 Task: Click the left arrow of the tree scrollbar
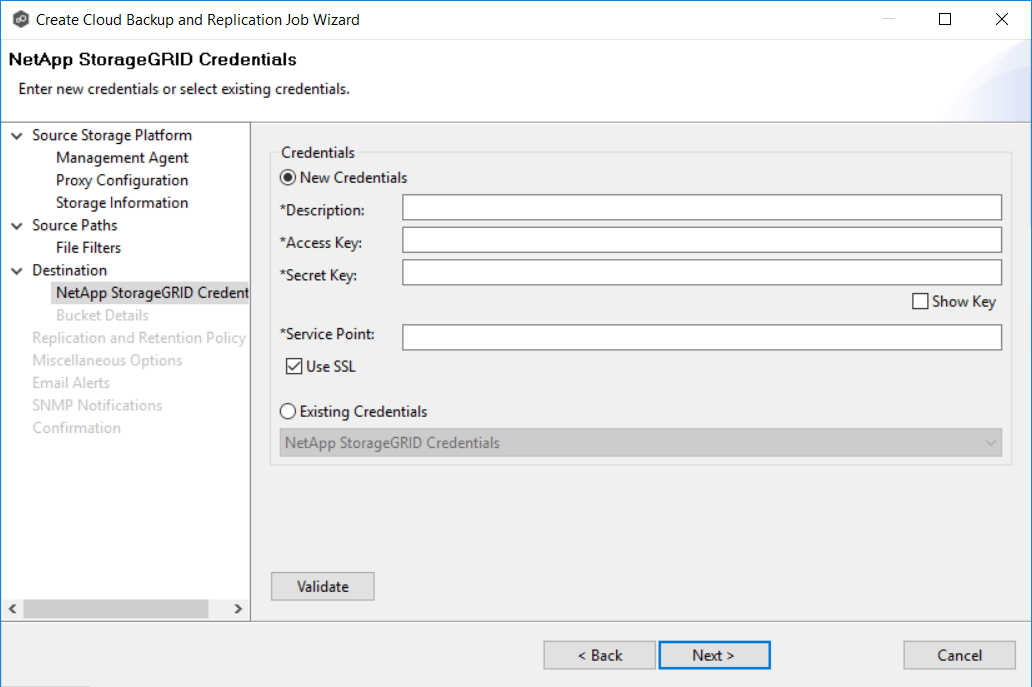(13, 609)
